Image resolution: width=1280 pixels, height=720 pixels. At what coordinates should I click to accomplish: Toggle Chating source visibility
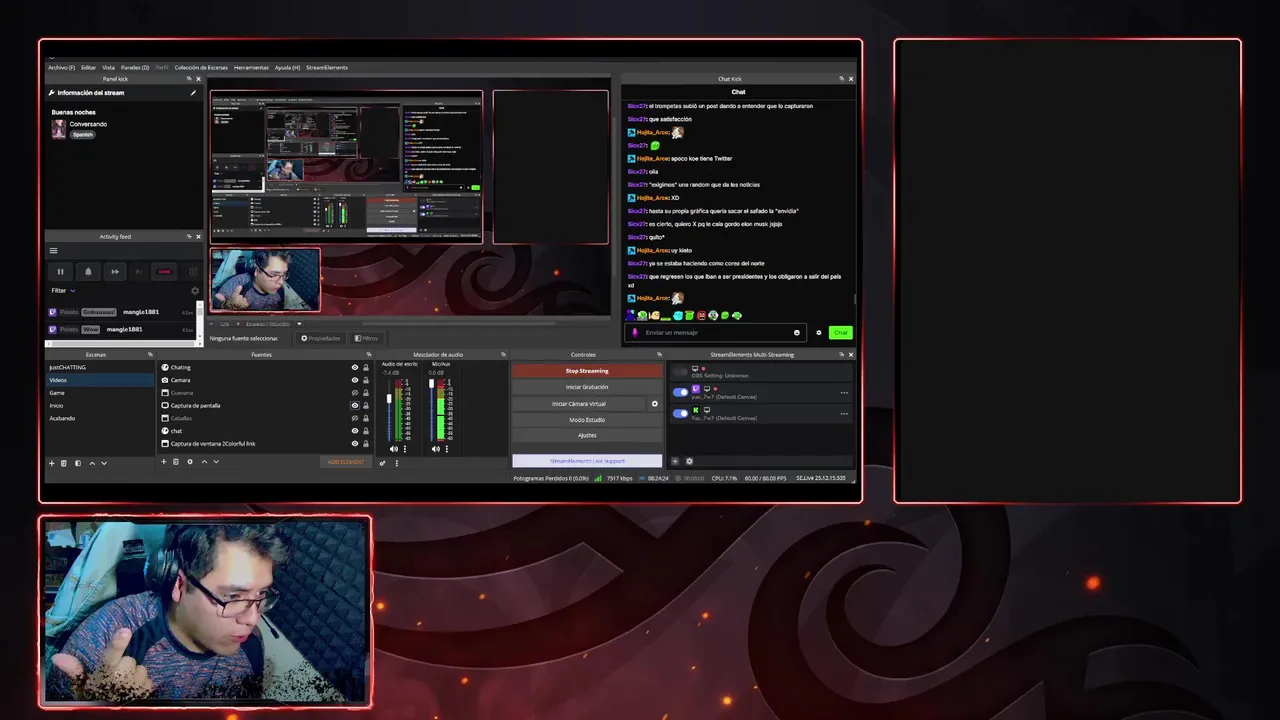(355, 367)
